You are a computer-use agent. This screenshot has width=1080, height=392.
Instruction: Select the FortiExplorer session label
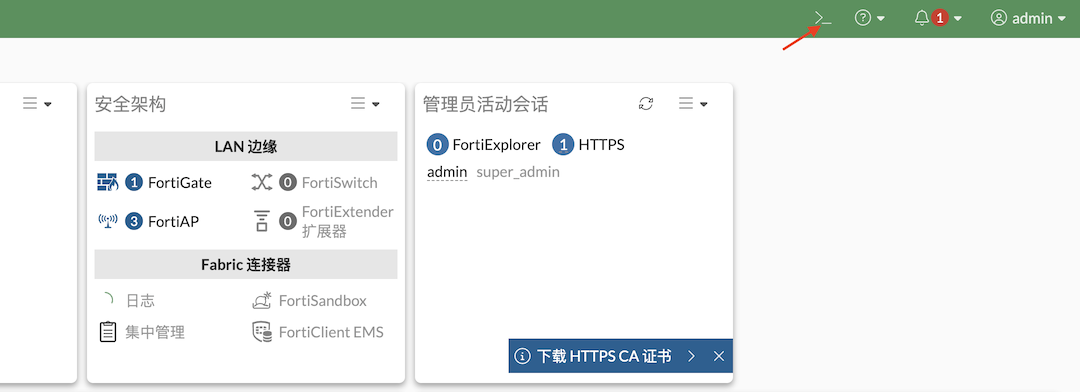(497, 145)
